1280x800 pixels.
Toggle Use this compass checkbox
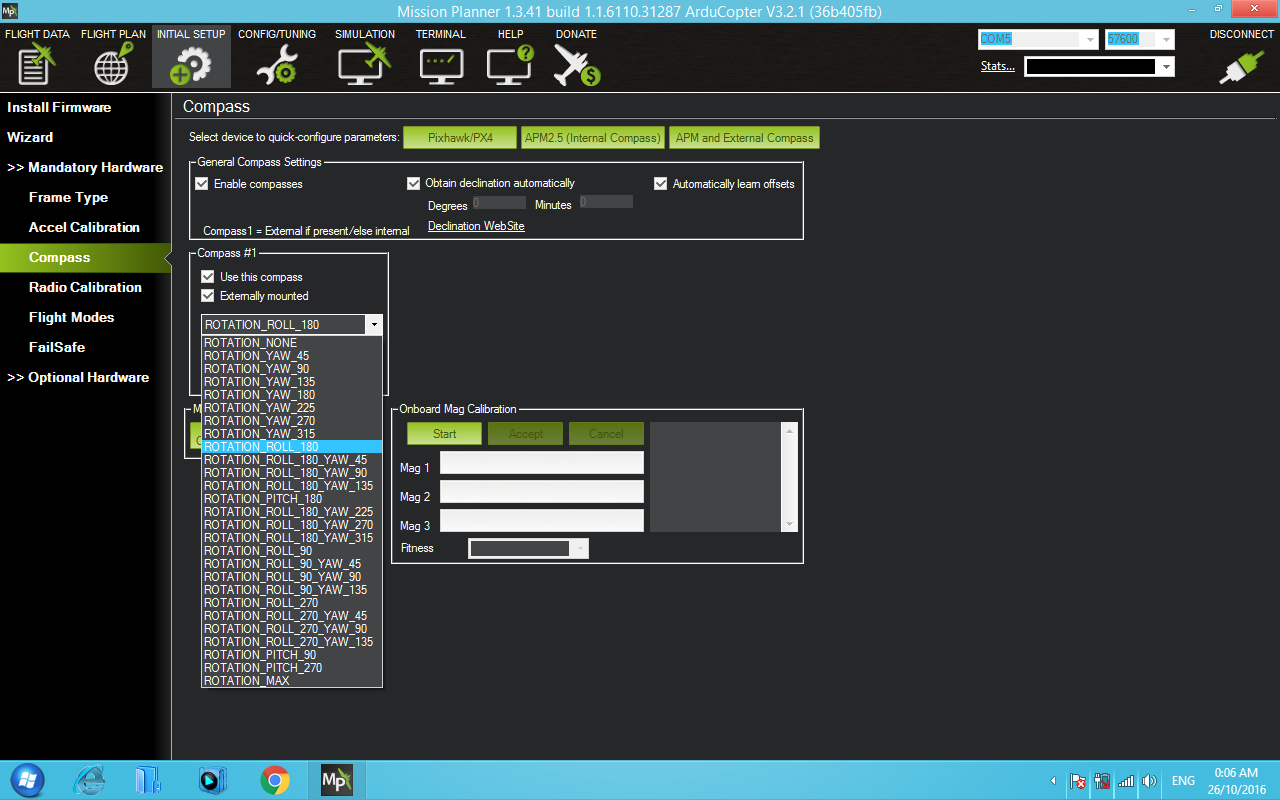pyautogui.click(x=208, y=277)
